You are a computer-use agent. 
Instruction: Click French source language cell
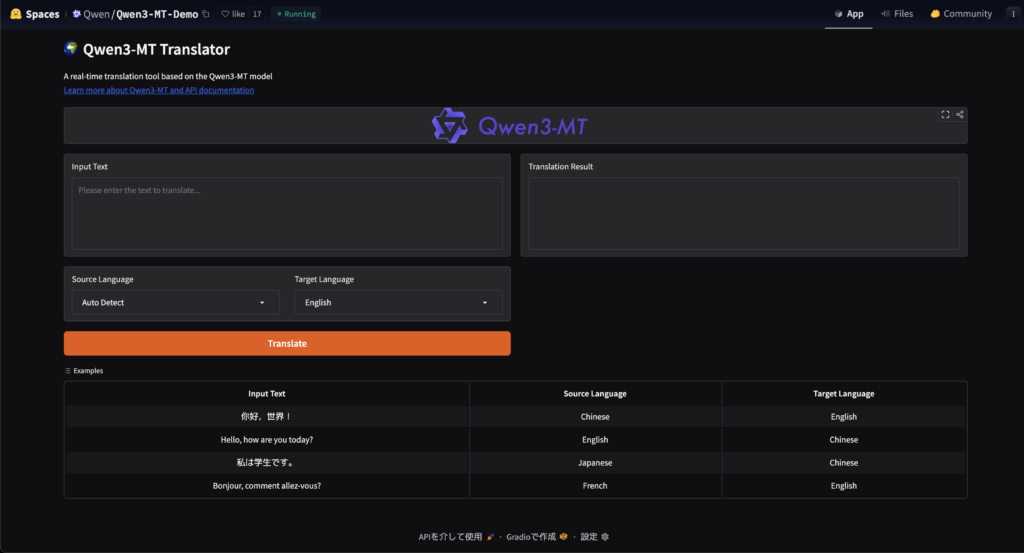[595, 486]
